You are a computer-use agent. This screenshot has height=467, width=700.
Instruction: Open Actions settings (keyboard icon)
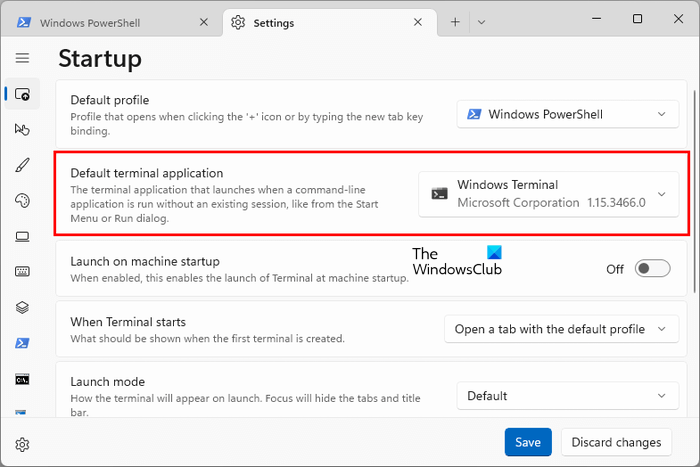click(x=22, y=272)
